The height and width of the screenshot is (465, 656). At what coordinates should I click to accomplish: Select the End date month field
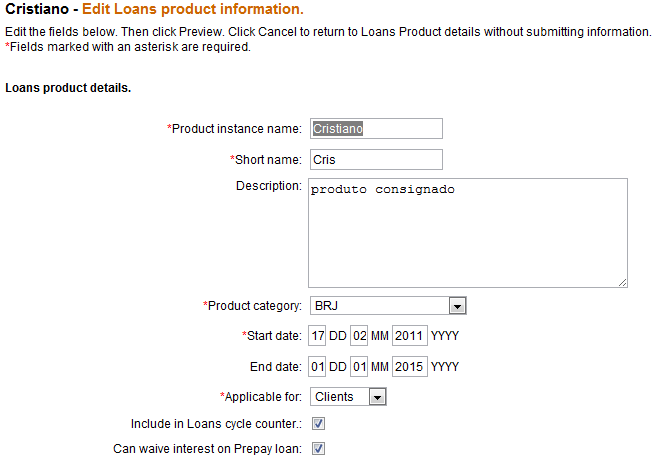pos(360,367)
